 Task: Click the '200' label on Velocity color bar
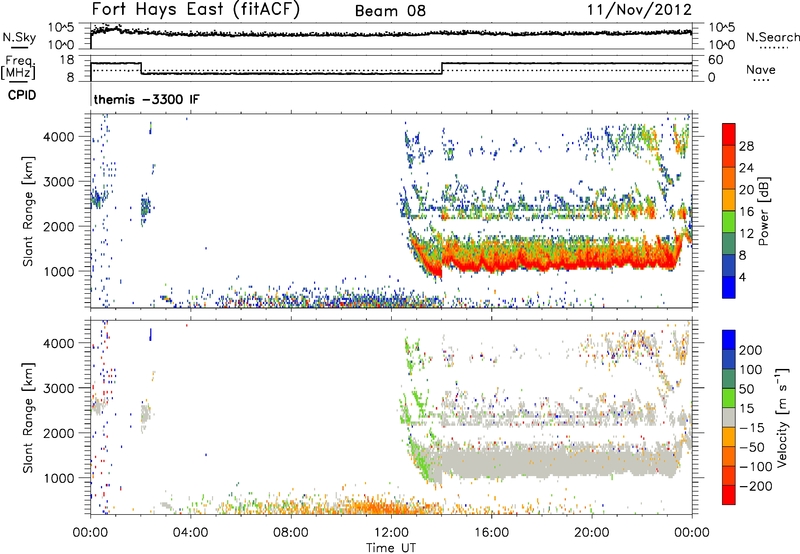pyautogui.click(x=751, y=350)
